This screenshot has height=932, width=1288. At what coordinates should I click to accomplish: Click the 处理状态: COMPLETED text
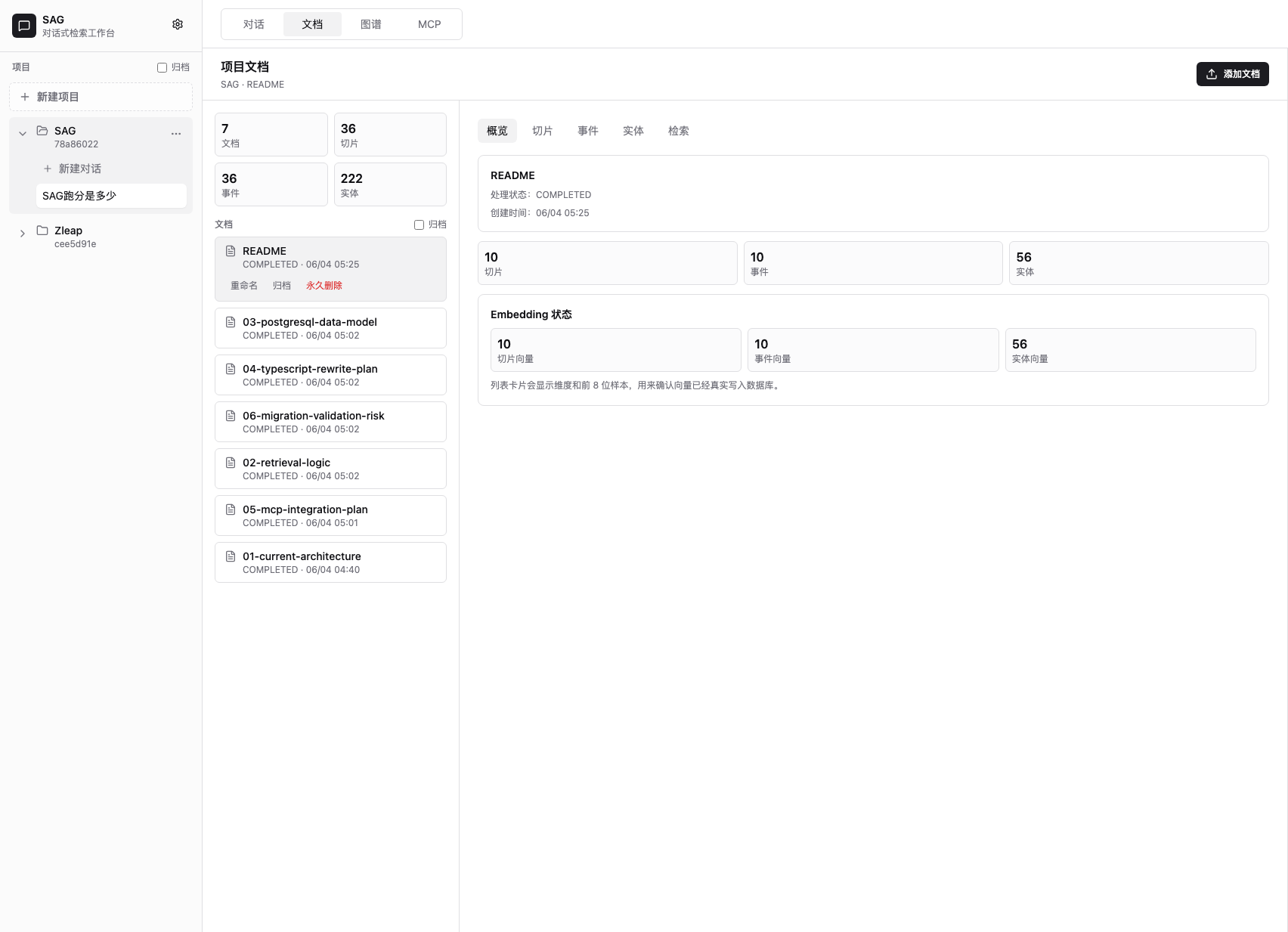tap(541, 195)
